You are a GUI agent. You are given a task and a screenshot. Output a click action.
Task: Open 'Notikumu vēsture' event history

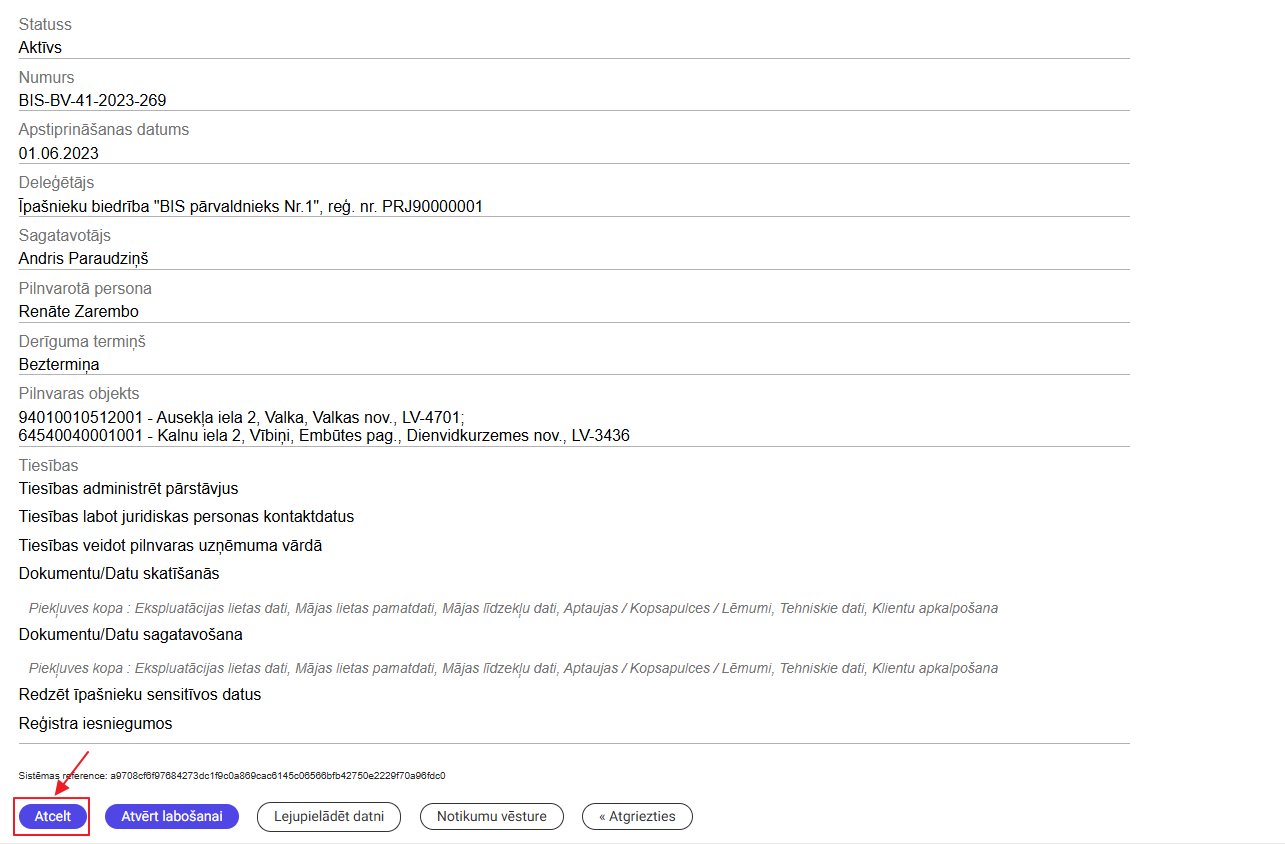point(491,816)
